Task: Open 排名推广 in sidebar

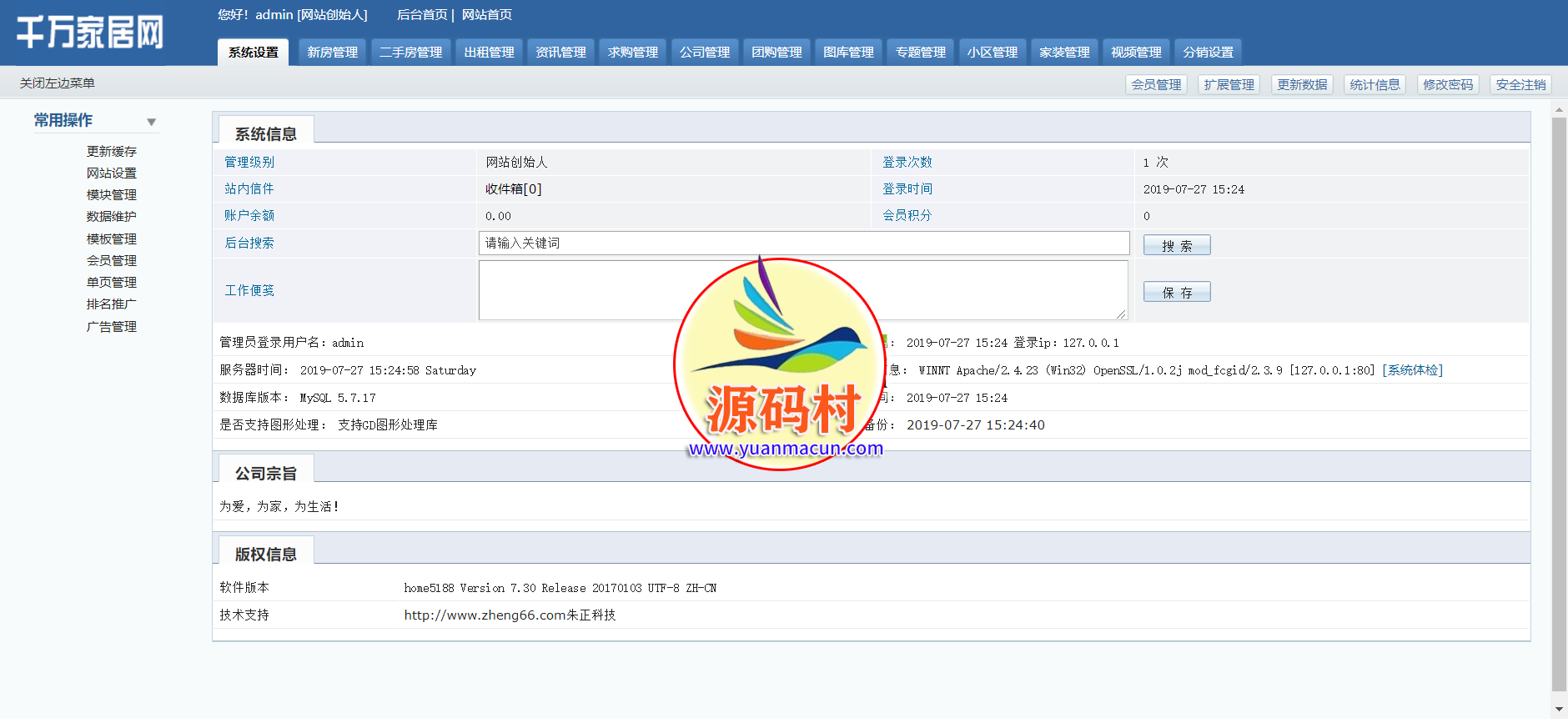Action: pos(112,304)
